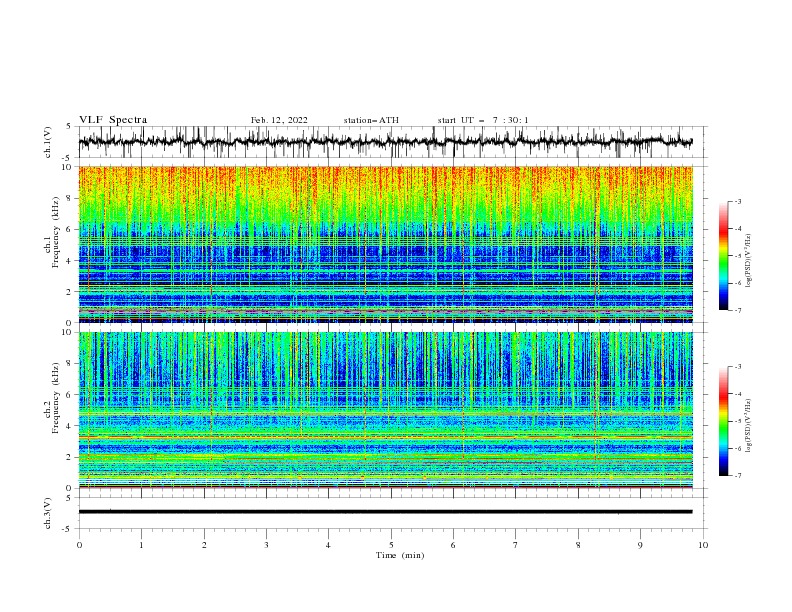
Task: Click the 'start UT = 7 :30: 1' text
Action: point(483,120)
